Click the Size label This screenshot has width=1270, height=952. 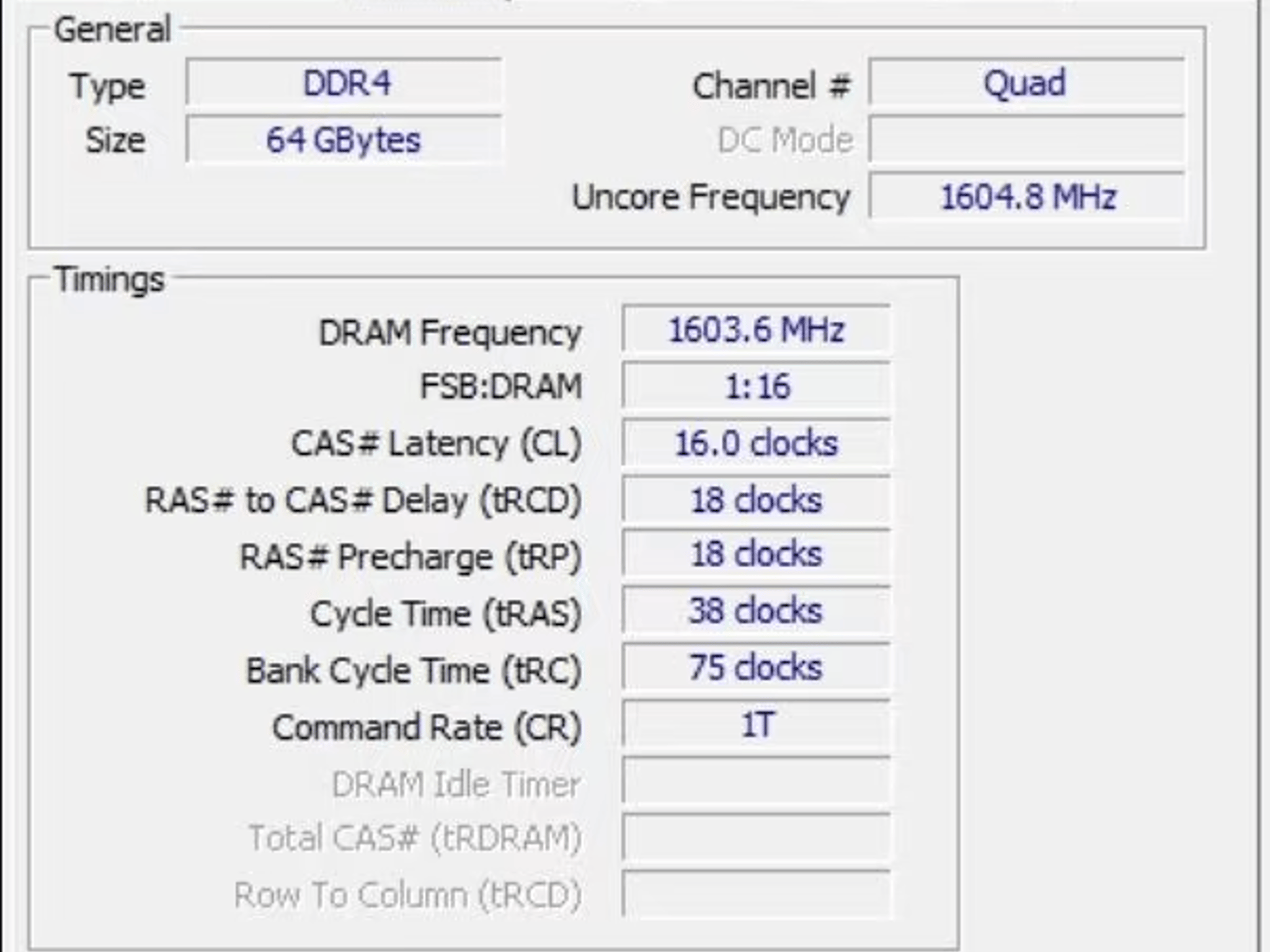(115, 140)
